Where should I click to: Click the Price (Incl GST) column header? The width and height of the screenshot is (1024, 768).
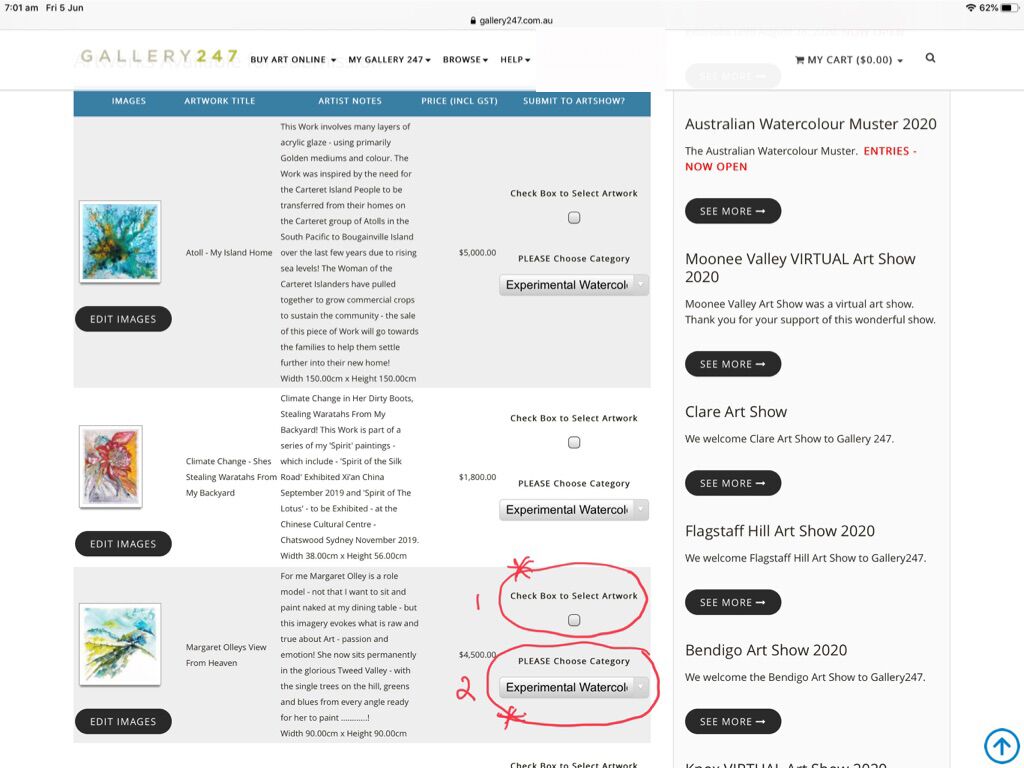[x=459, y=101]
